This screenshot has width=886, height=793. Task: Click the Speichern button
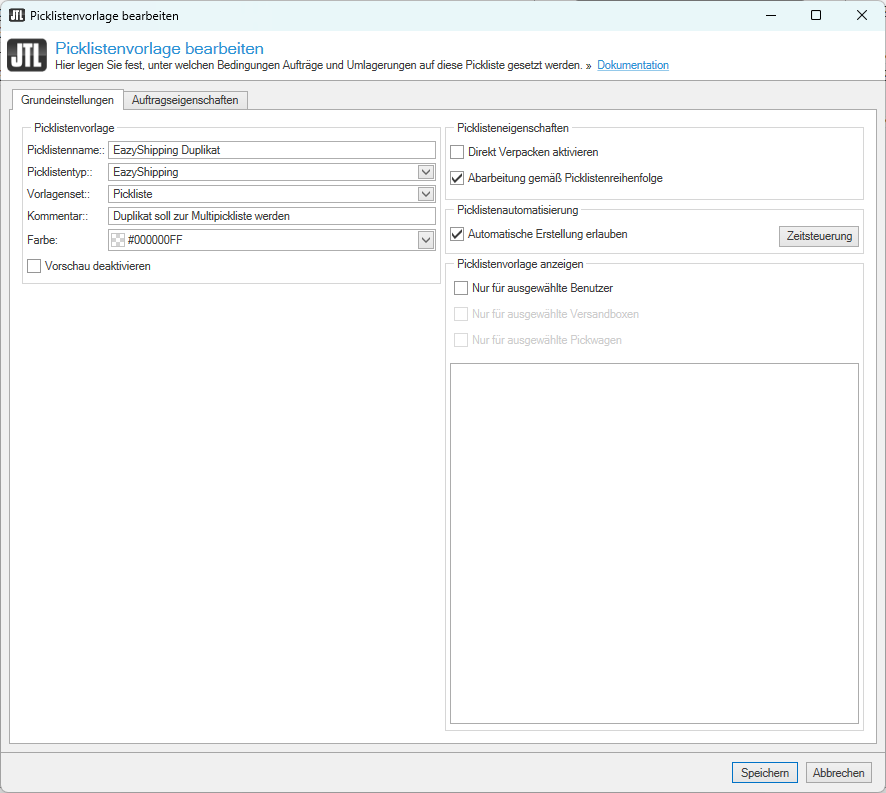(x=765, y=772)
